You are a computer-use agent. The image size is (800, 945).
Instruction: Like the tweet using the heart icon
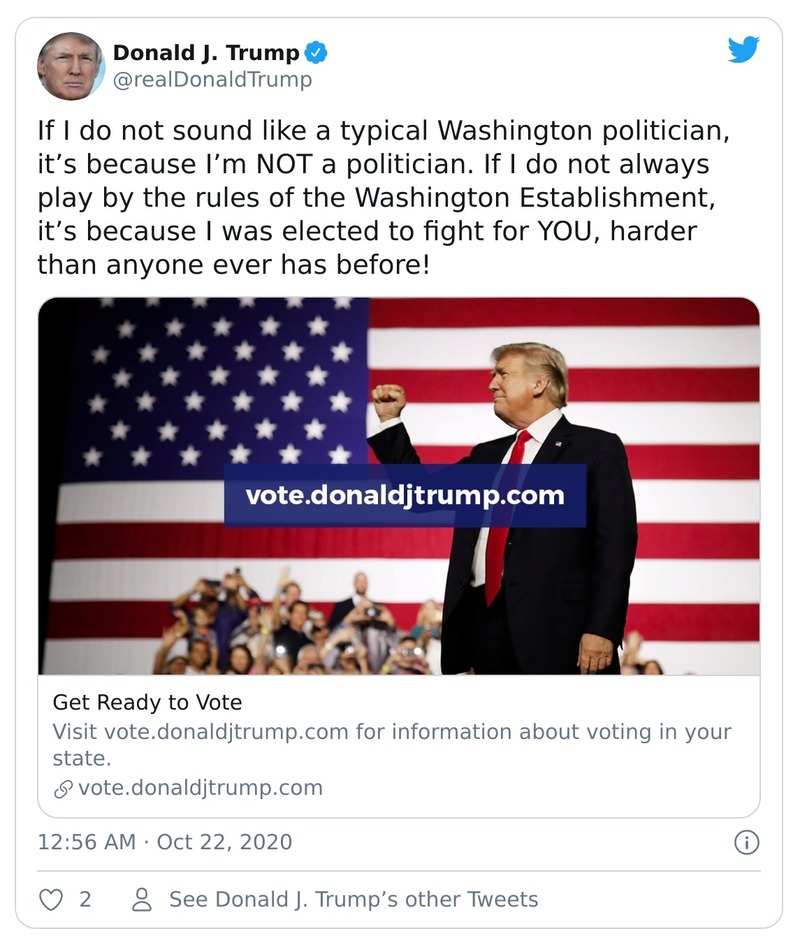52,899
